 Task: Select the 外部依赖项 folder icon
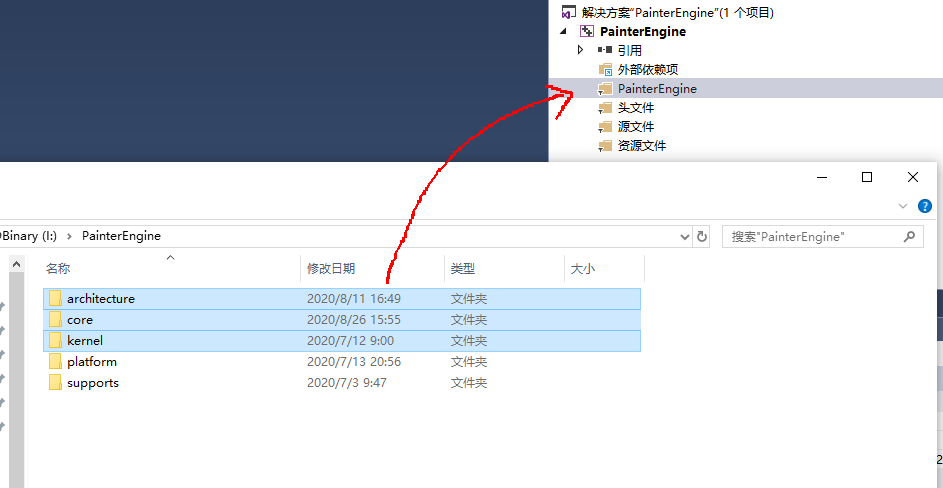click(x=605, y=70)
